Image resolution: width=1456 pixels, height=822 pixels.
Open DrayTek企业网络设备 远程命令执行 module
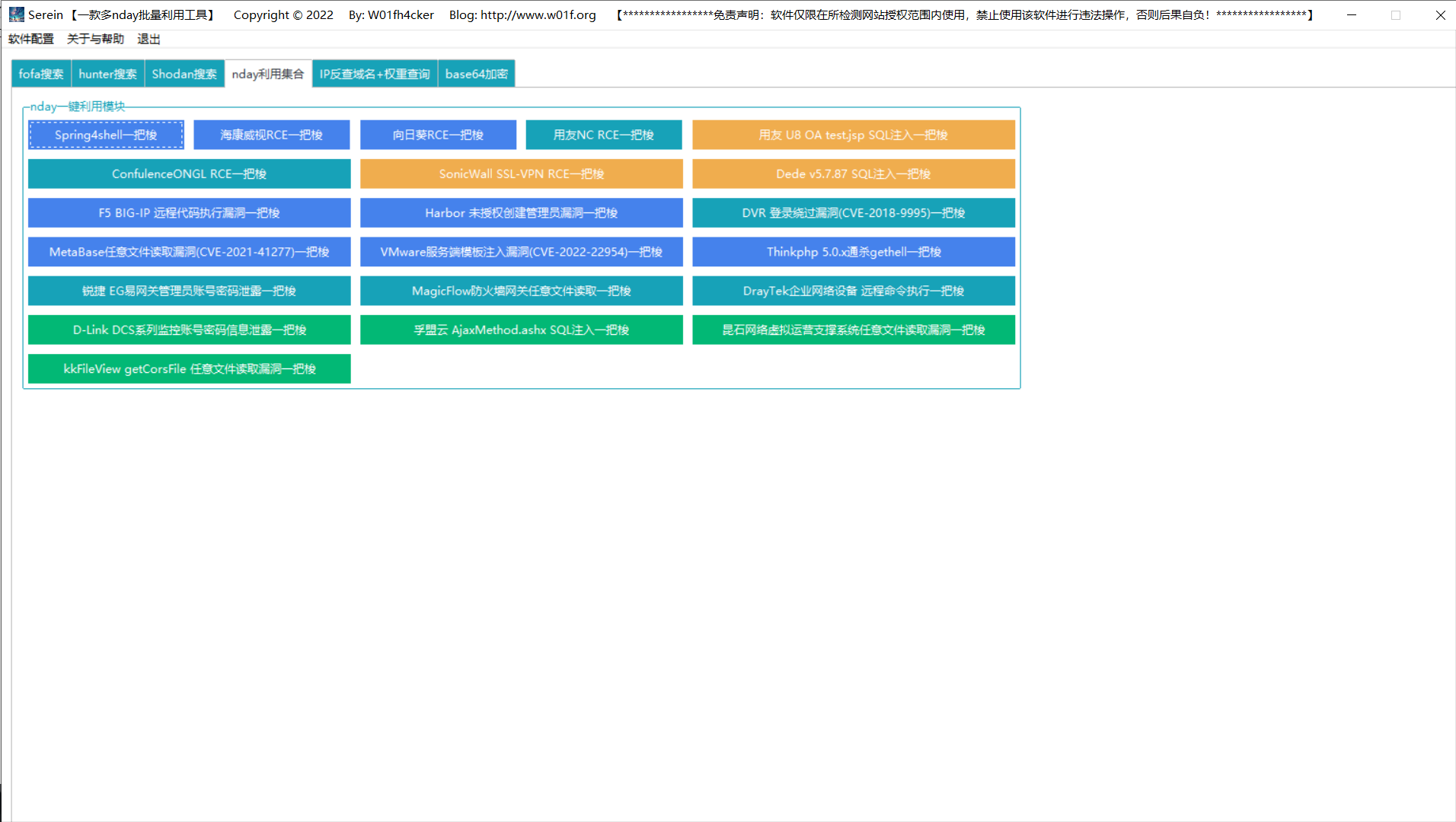(x=854, y=291)
